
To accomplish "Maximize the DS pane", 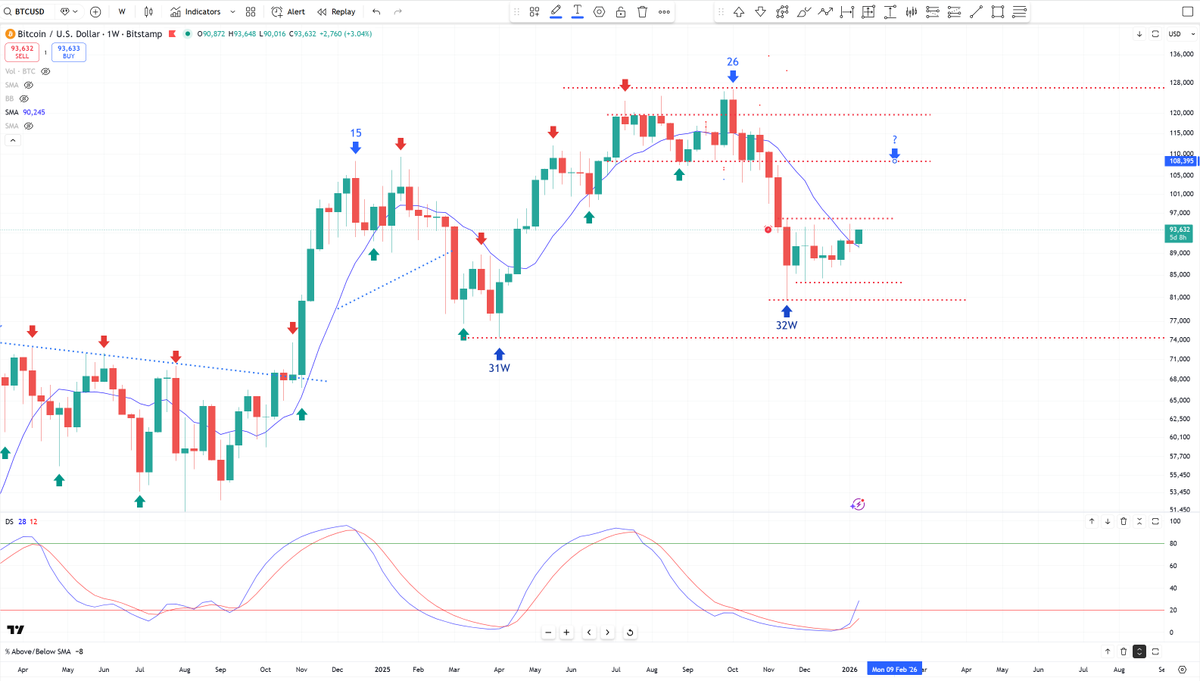I will (1155, 521).
